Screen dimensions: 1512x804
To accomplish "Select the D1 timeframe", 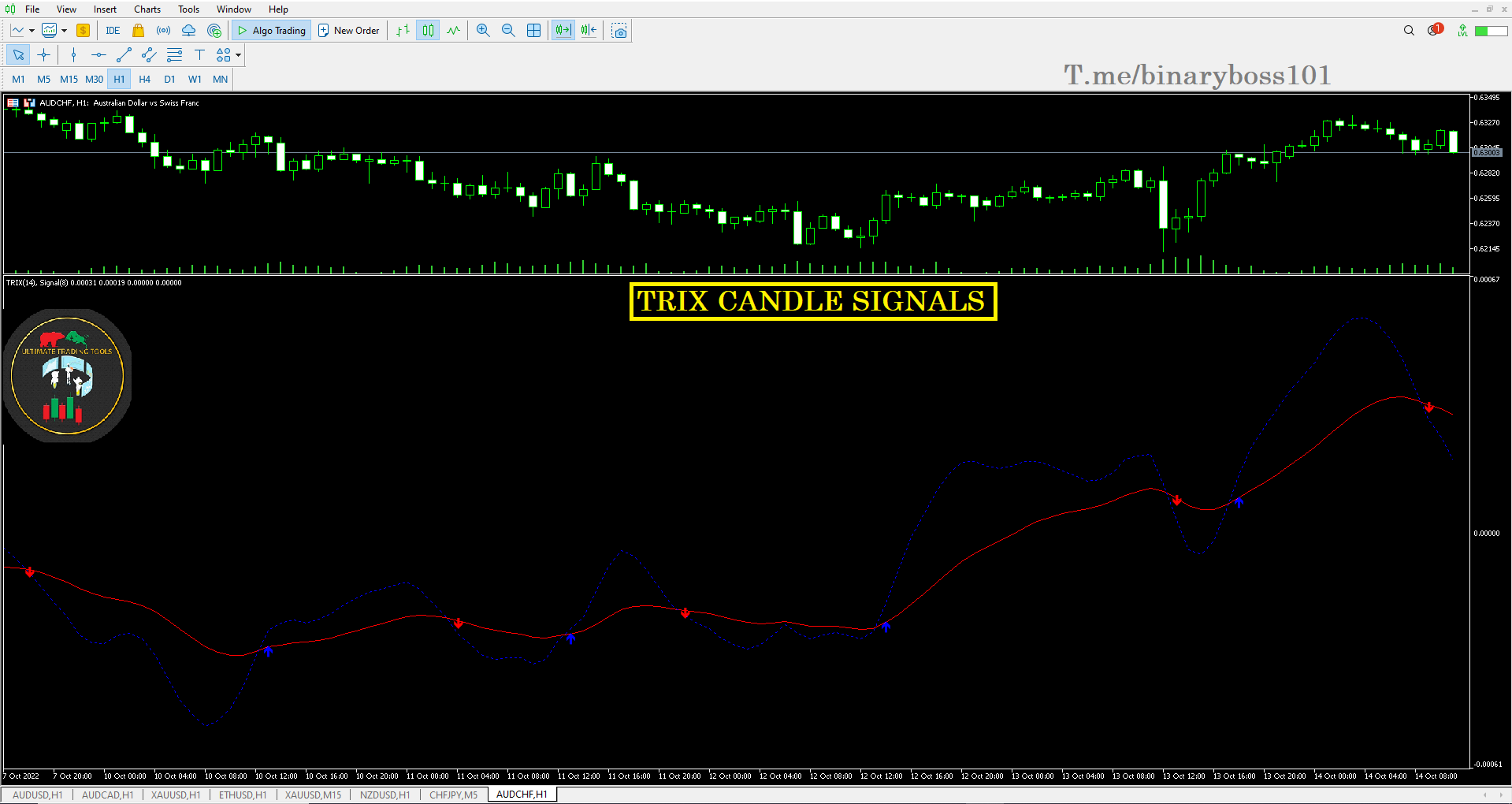I will tap(169, 79).
